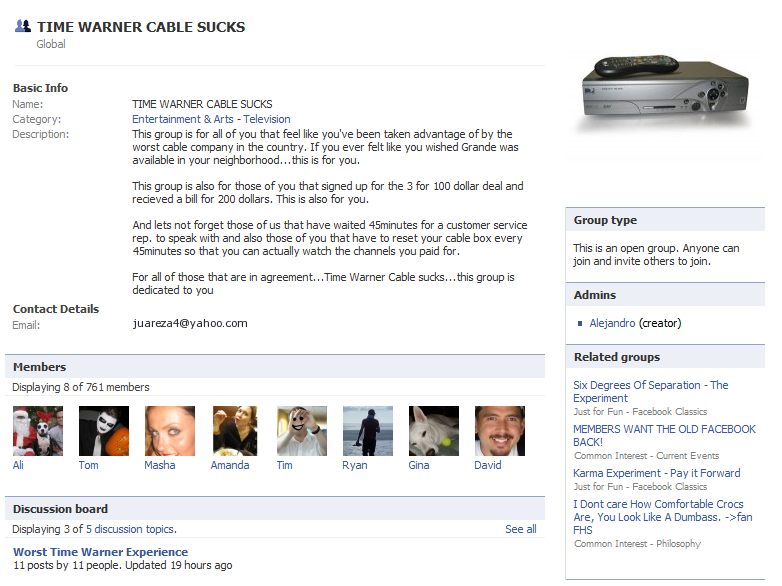Click David's member photo
This screenshot has width=782, height=586.
pyautogui.click(x=500, y=431)
